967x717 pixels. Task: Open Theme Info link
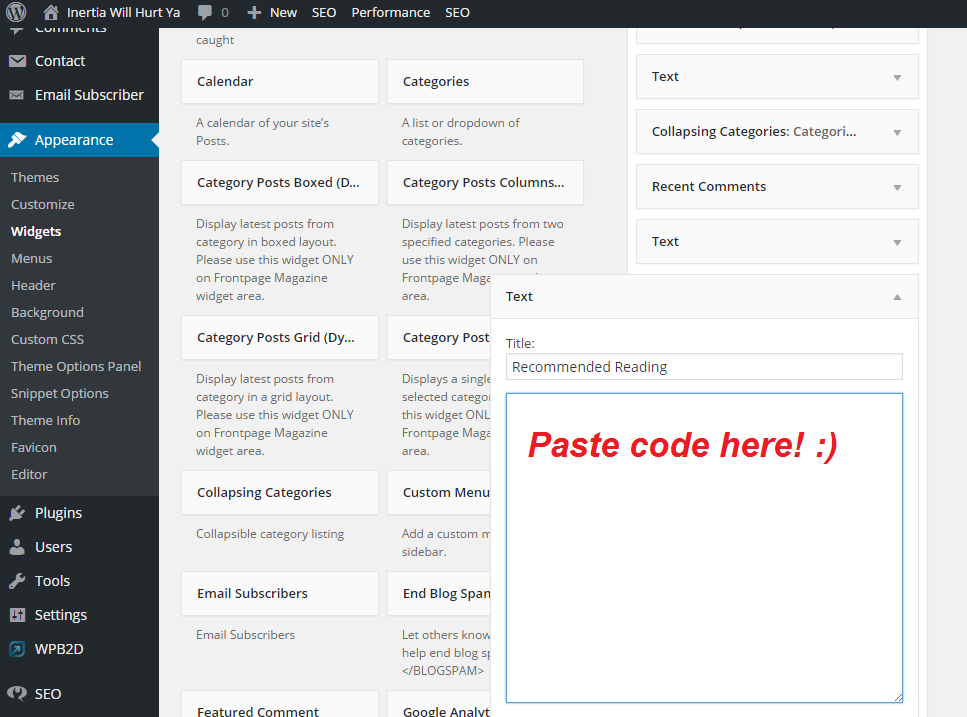[46, 420]
